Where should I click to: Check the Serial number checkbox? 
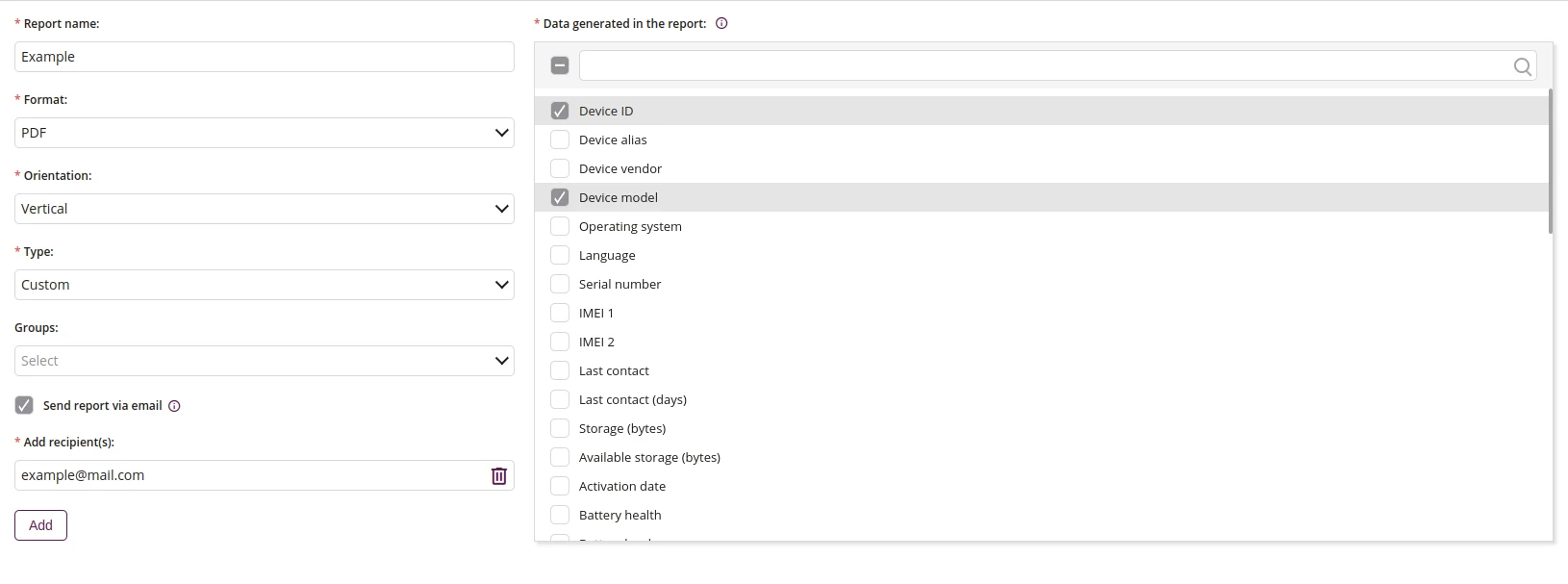560,284
